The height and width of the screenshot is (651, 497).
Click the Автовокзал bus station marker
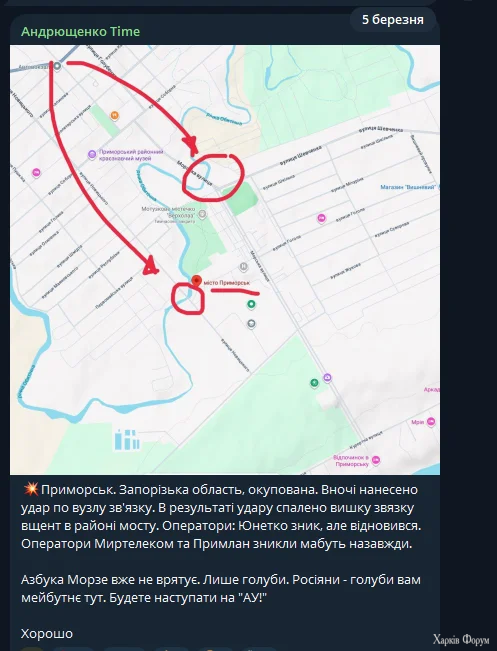tap(57, 66)
